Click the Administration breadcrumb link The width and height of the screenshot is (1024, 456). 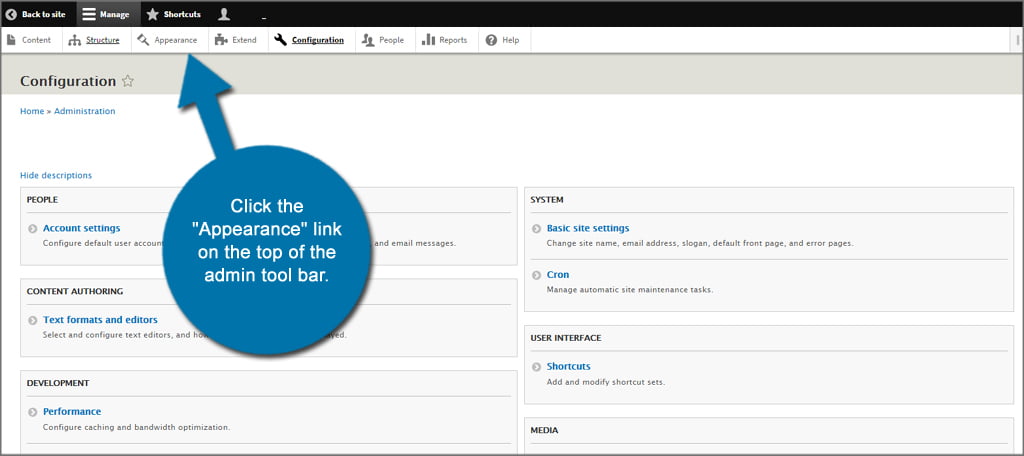click(x=84, y=111)
